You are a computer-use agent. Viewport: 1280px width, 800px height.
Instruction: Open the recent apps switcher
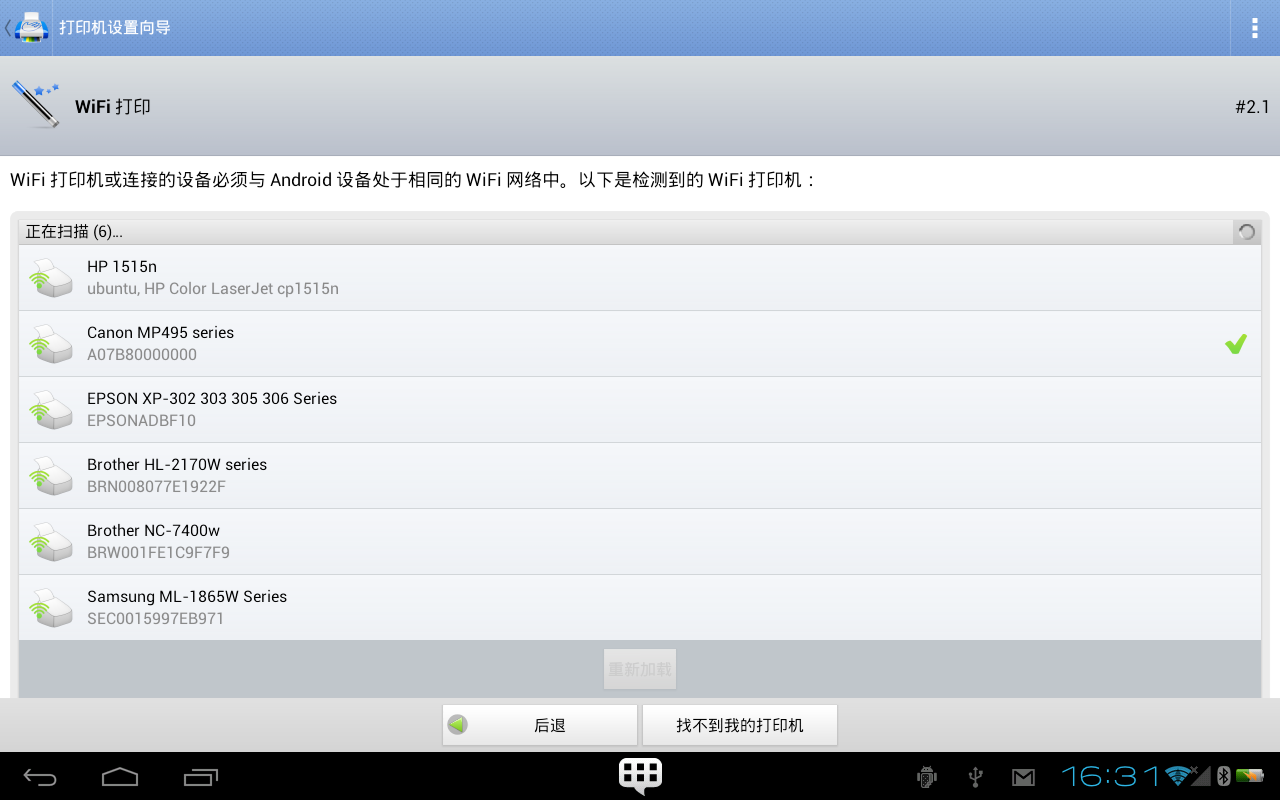coord(200,777)
